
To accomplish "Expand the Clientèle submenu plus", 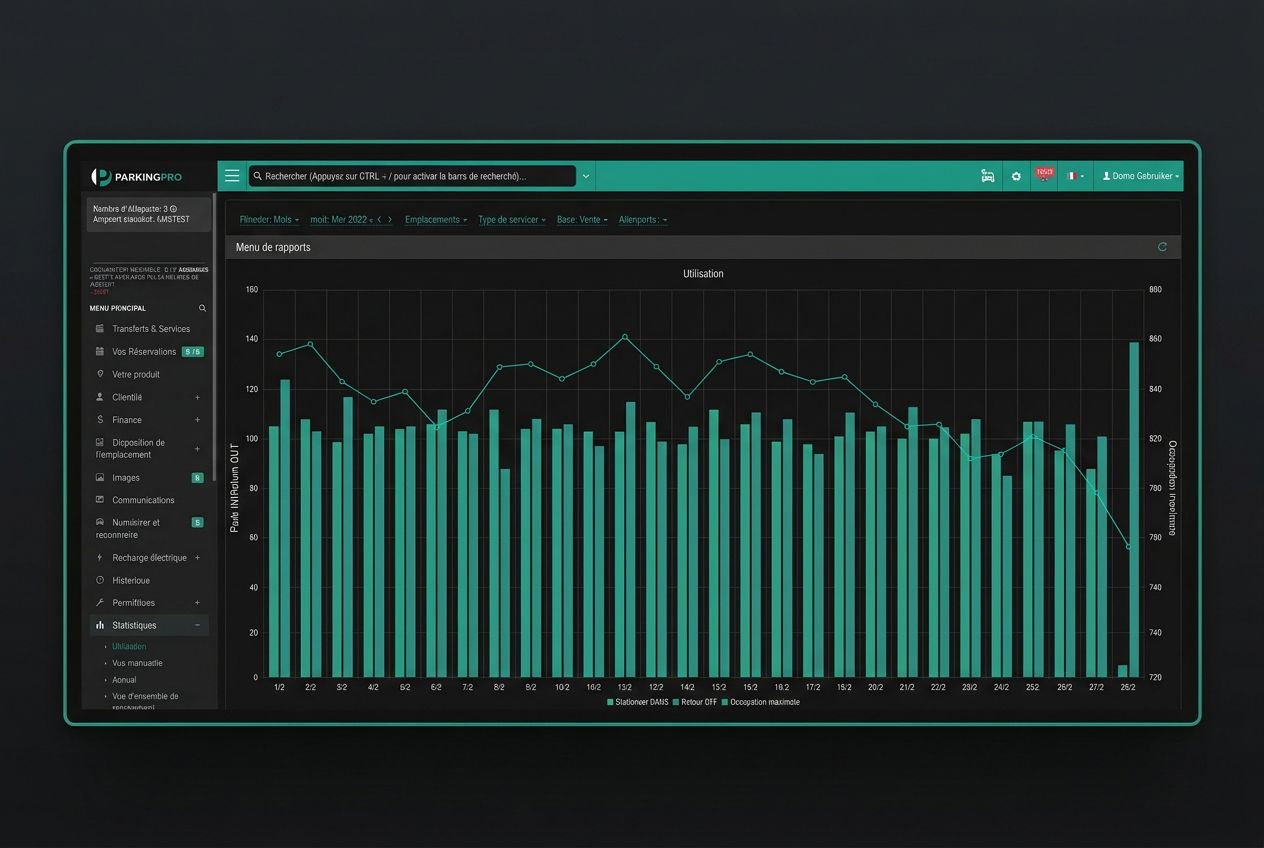I will tap(197, 397).
